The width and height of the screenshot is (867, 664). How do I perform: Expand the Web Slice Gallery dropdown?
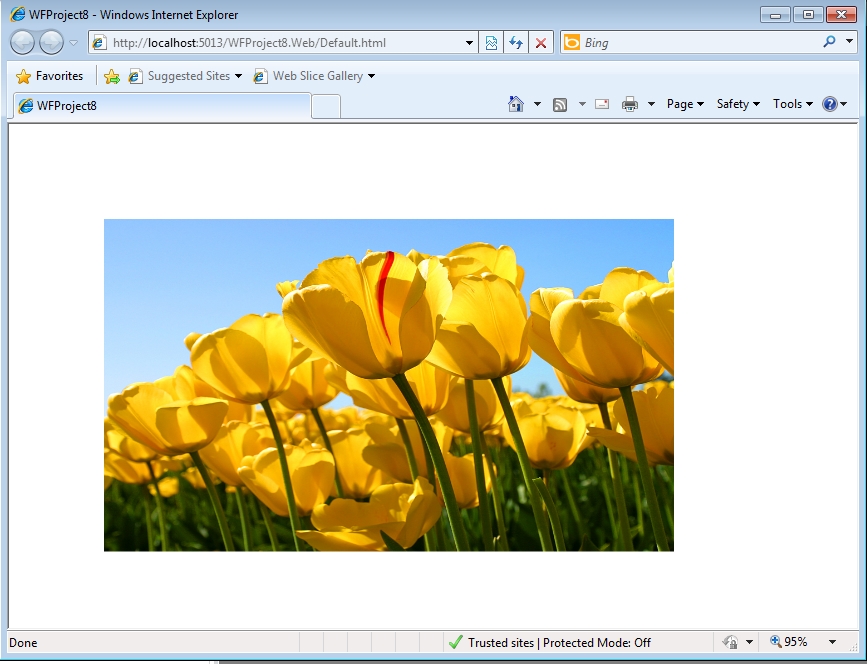(x=371, y=76)
